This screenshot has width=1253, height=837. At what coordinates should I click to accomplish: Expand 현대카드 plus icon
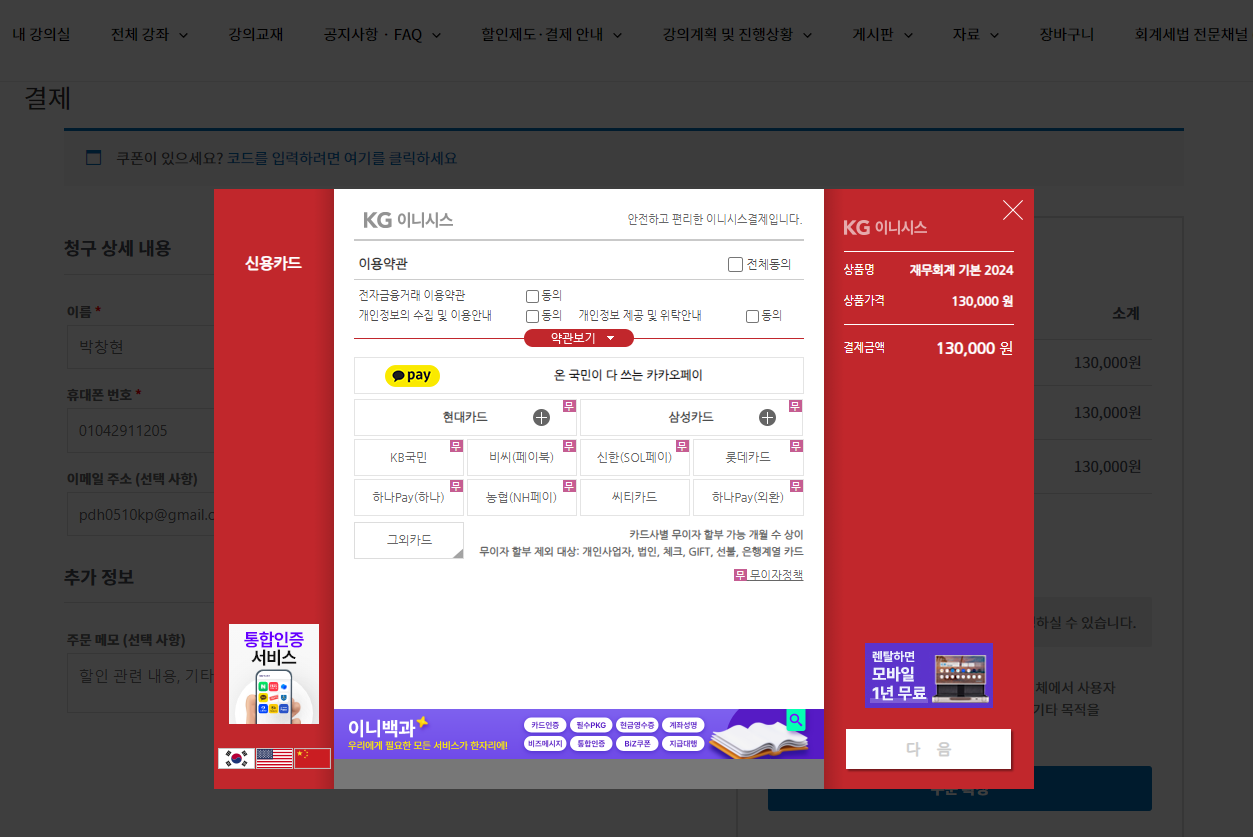point(541,418)
